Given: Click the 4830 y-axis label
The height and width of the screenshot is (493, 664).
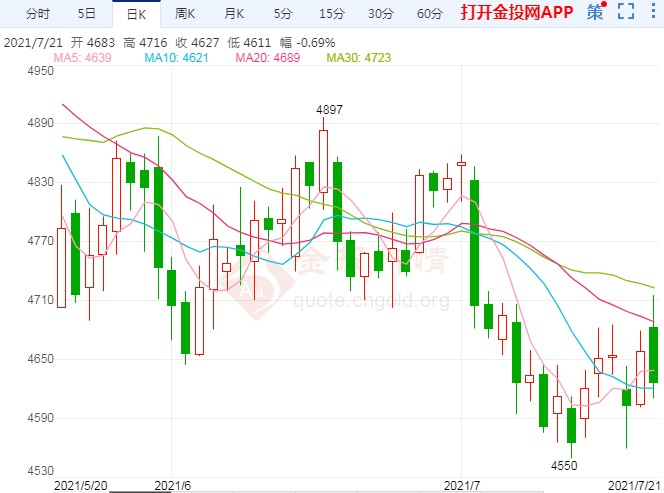Looking at the screenshot, I should [41, 182].
